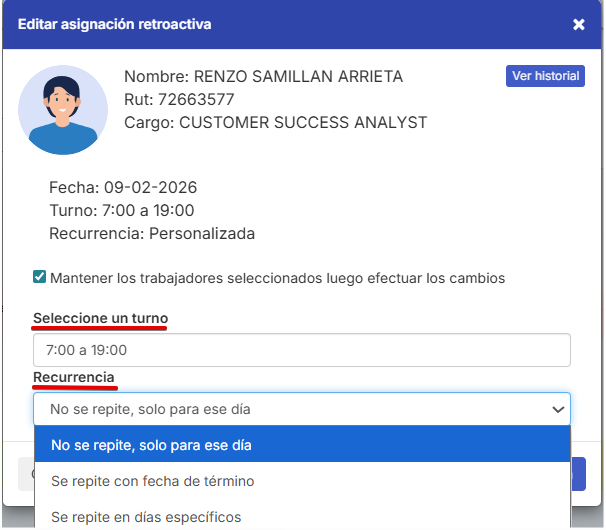This screenshot has width=606, height=530.
Task: Click the Recurrencia field label above the dropdown
Action: point(74,376)
